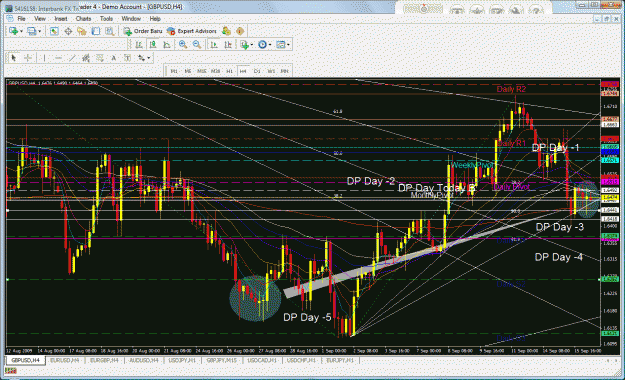
Task: Open the File menu
Action: pos(22,19)
